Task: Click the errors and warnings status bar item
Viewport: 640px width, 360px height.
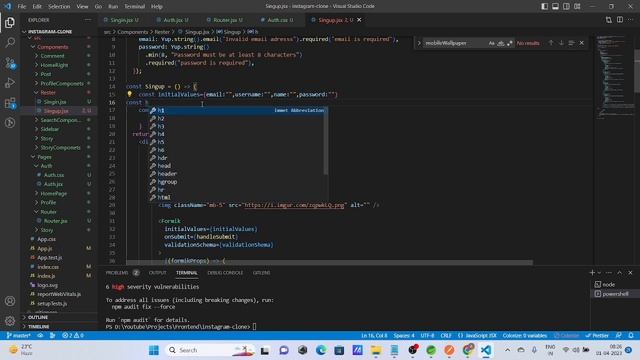Action: (x=73, y=336)
